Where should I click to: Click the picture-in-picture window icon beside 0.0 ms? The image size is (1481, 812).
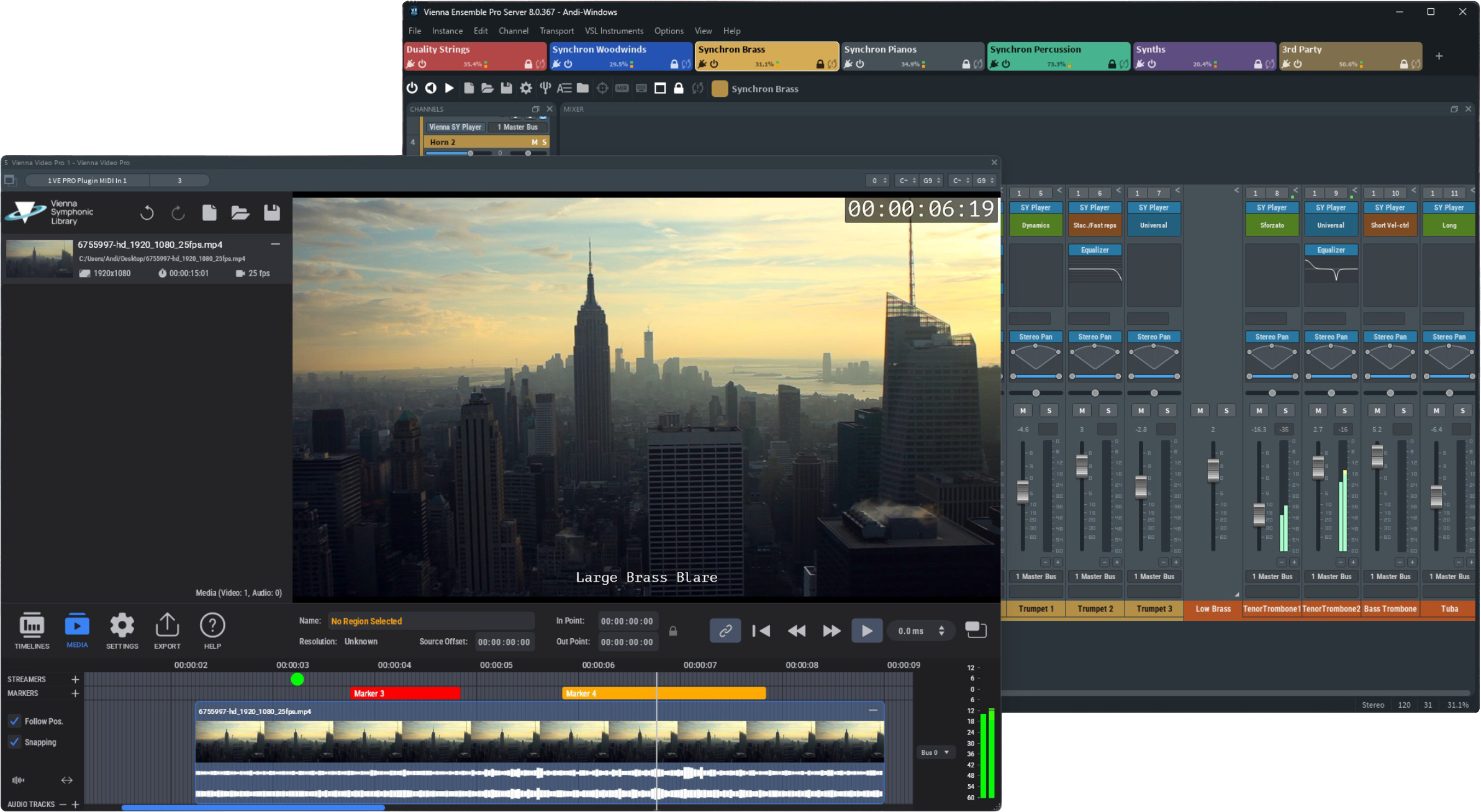point(976,630)
